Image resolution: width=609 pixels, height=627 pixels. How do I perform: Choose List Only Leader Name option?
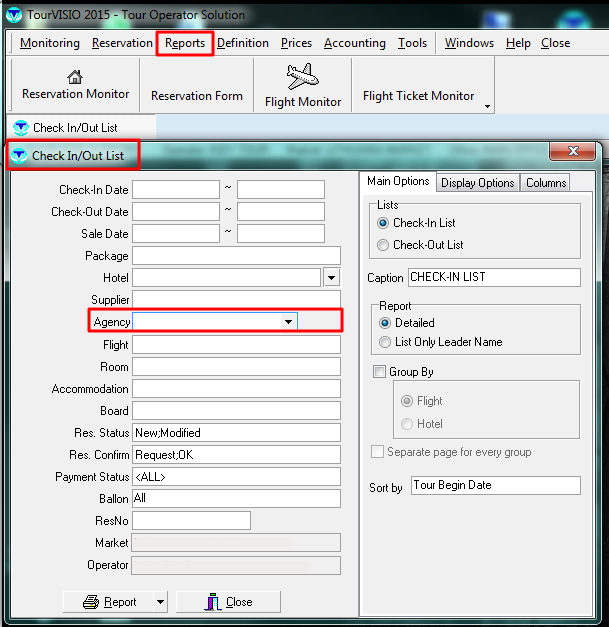click(x=383, y=342)
